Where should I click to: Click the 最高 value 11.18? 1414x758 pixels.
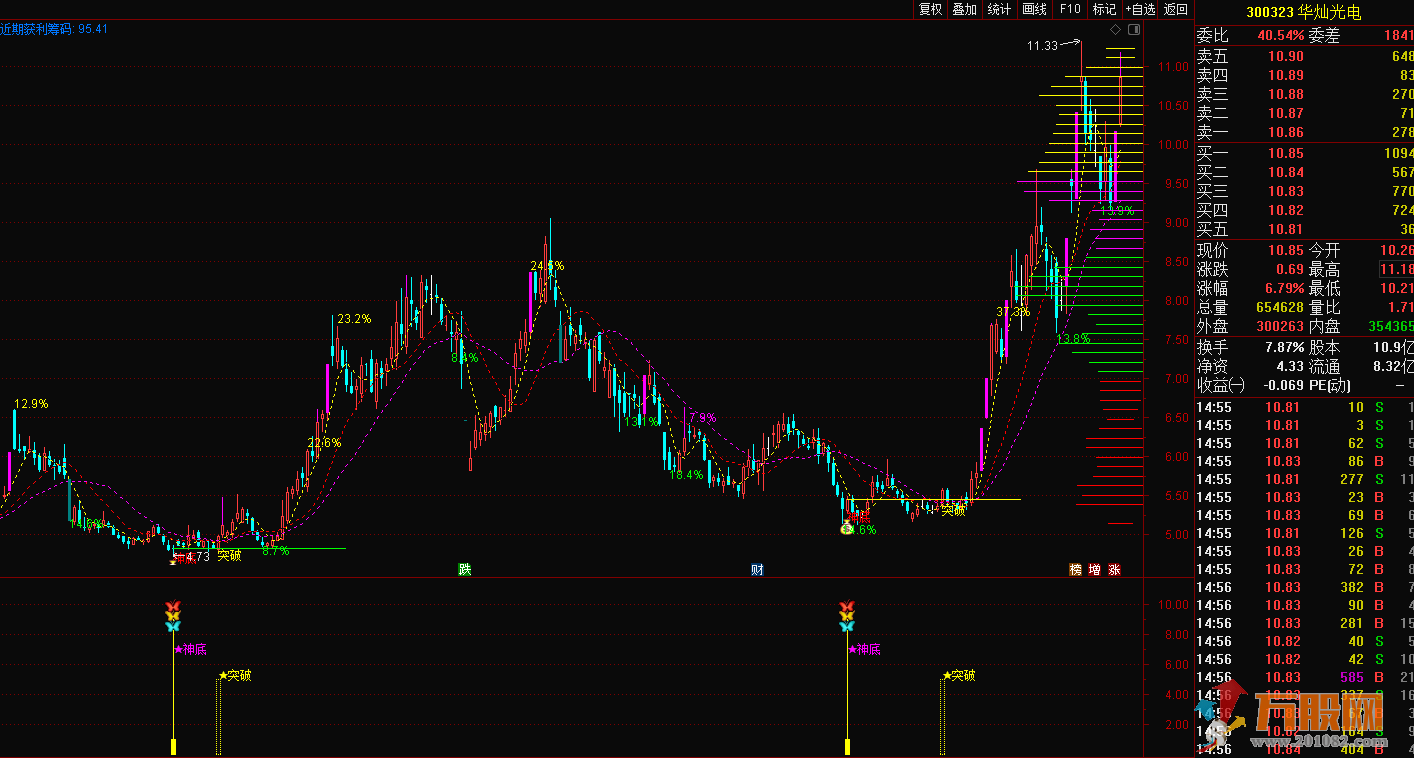(x=1396, y=270)
